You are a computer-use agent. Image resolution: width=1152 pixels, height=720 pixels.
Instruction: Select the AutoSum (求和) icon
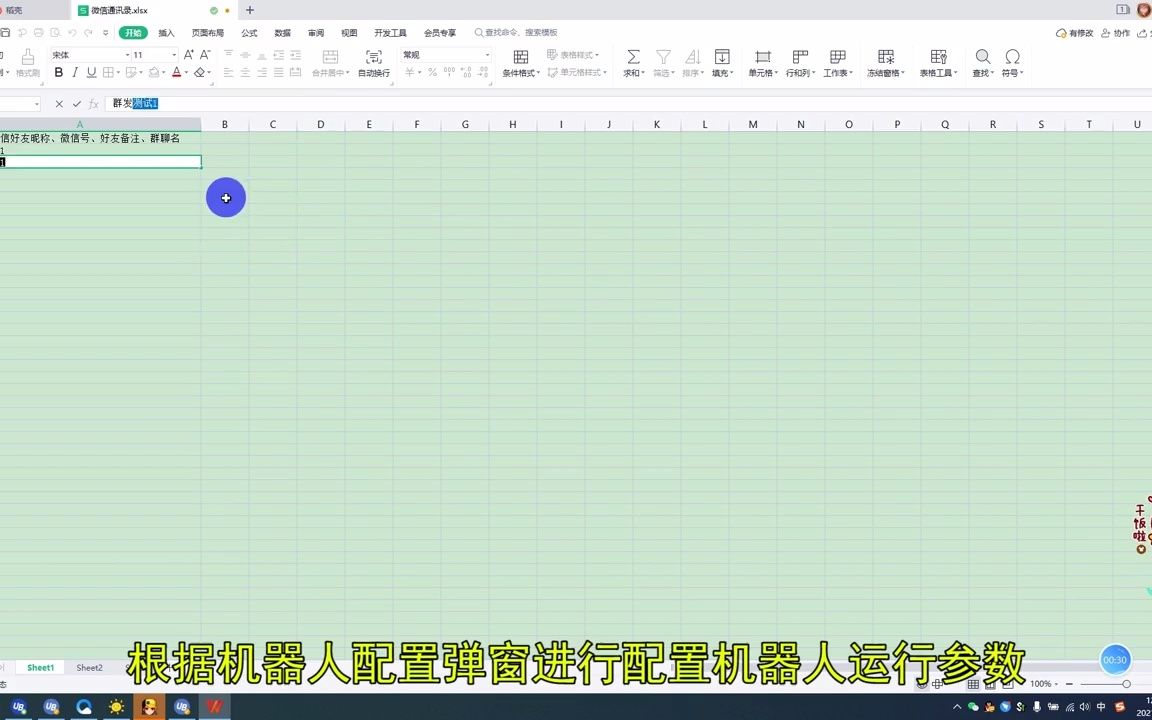pyautogui.click(x=633, y=57)
